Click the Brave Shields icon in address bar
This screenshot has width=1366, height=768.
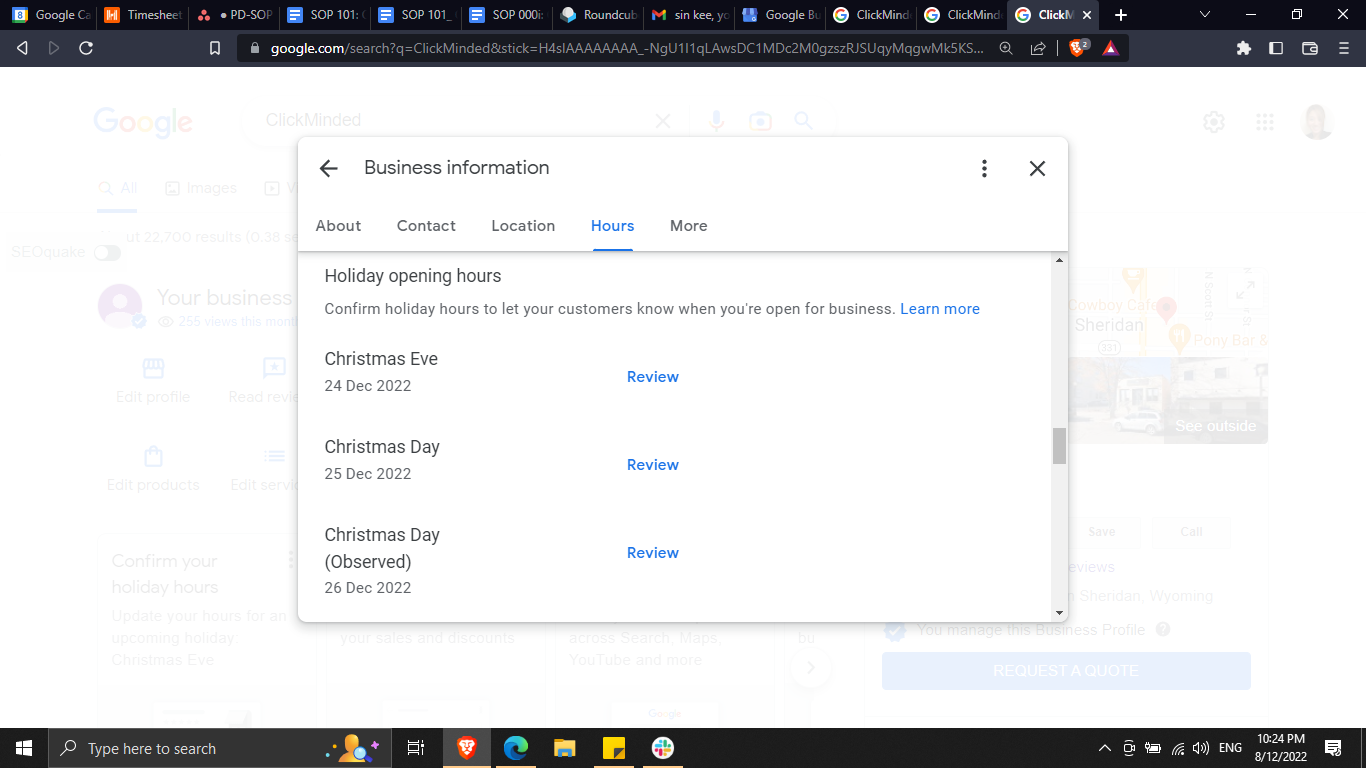point(1077,48)
